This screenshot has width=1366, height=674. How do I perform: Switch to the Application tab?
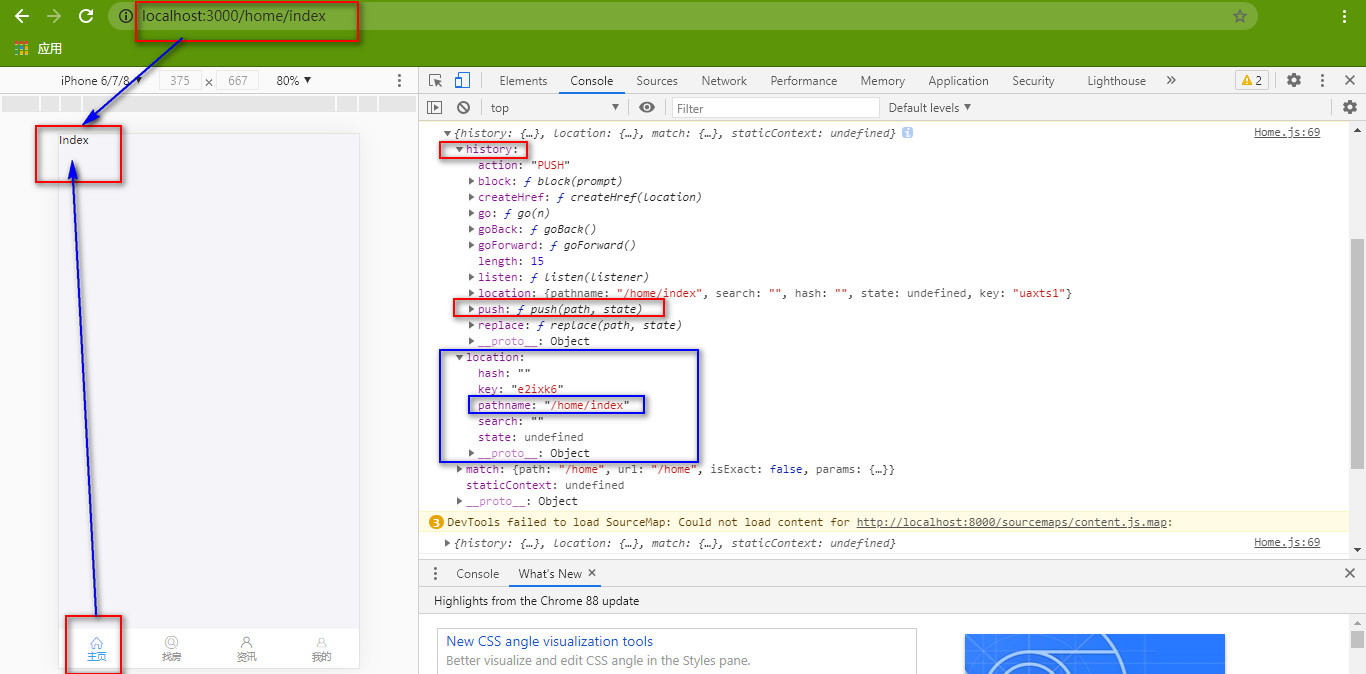click(958, 81)
